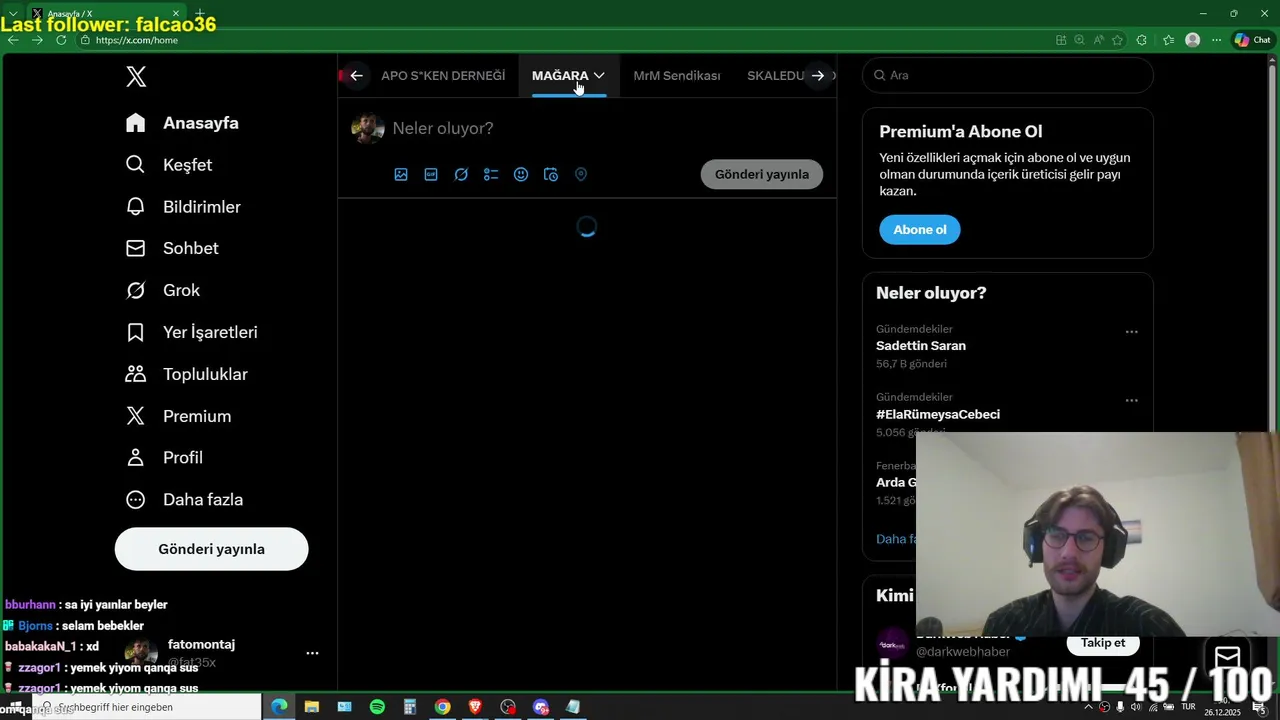The width and height of the screenshot is (1280, 720).
Task: Open the Keşfet search page
Action: [169, 165]
